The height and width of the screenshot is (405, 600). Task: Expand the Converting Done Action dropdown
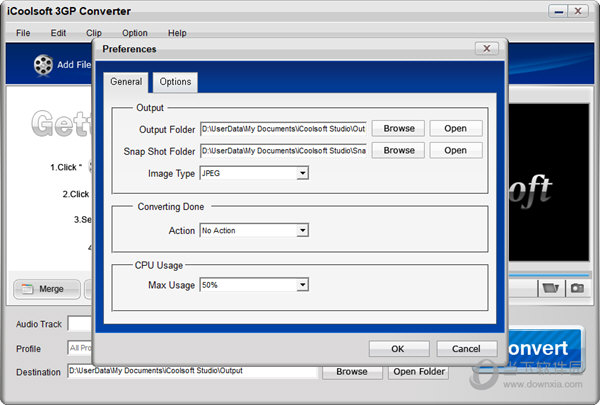(x=303, y=230)
